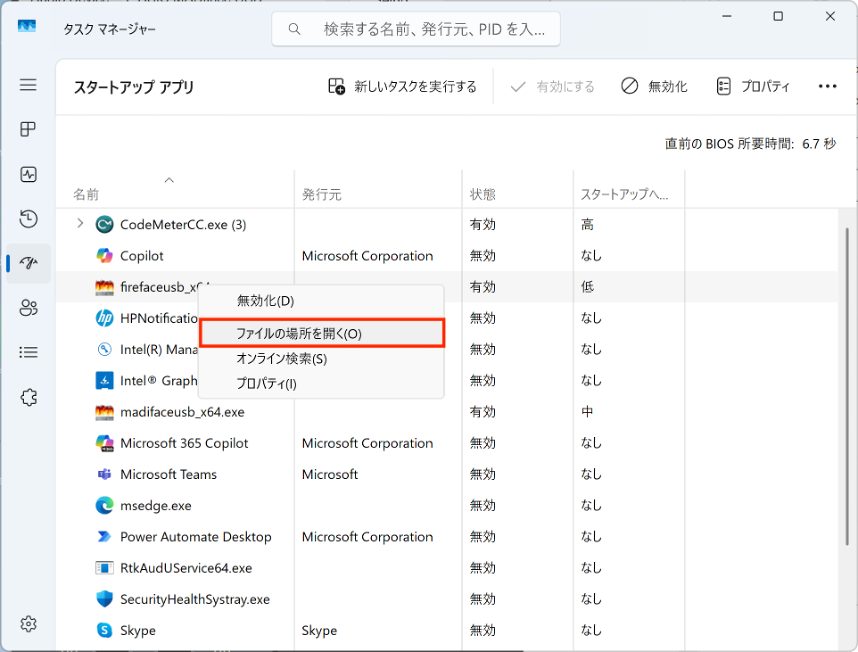Open the Performance page icon
The image size is (858, 652).
[28, 174]
